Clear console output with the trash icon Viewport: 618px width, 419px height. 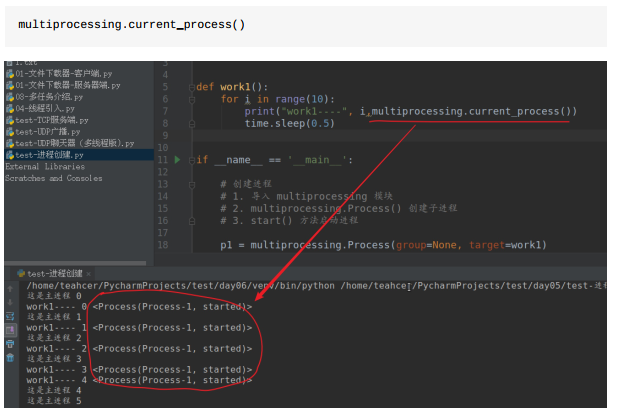click(x=10, y=358)
